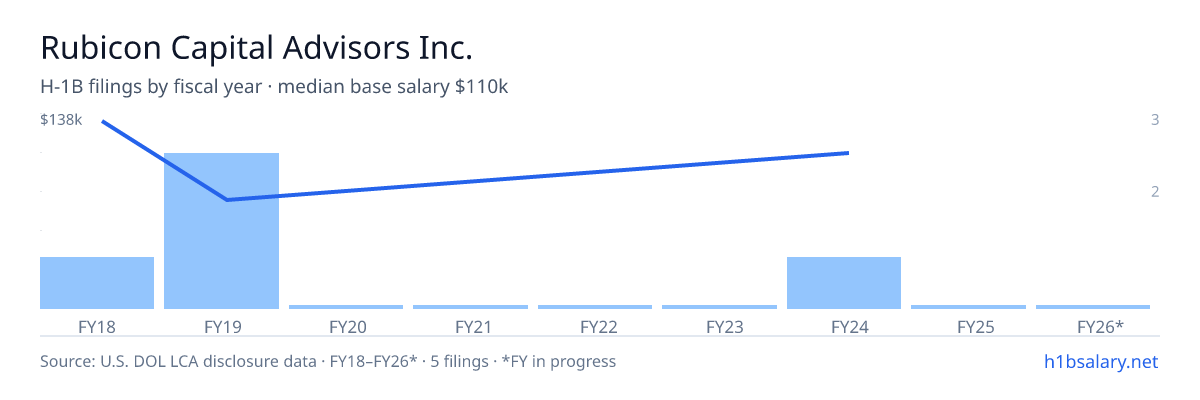Select the FY24 filings bar
1200x400 pixels.
[844, 283]
